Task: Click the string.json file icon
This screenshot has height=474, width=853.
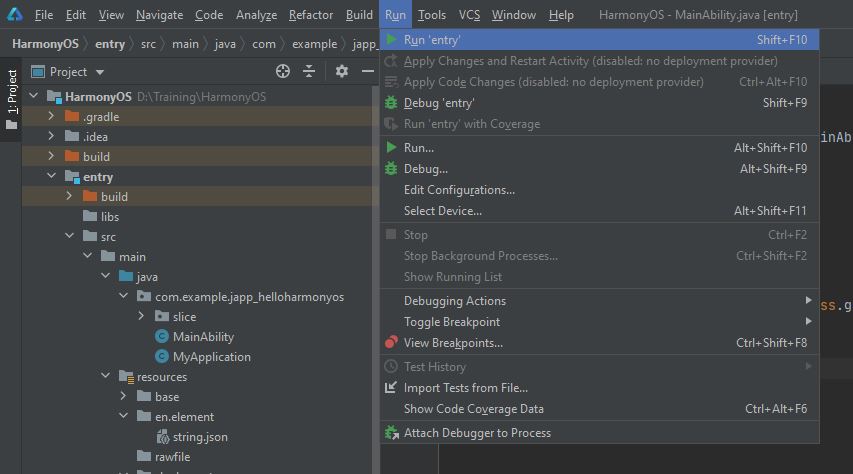Action: point(163,436)
